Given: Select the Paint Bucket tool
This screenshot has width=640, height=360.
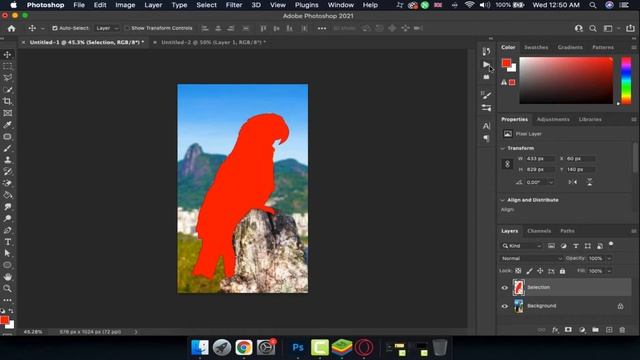Looking at the screenshot, I should (x=7, y=195).
